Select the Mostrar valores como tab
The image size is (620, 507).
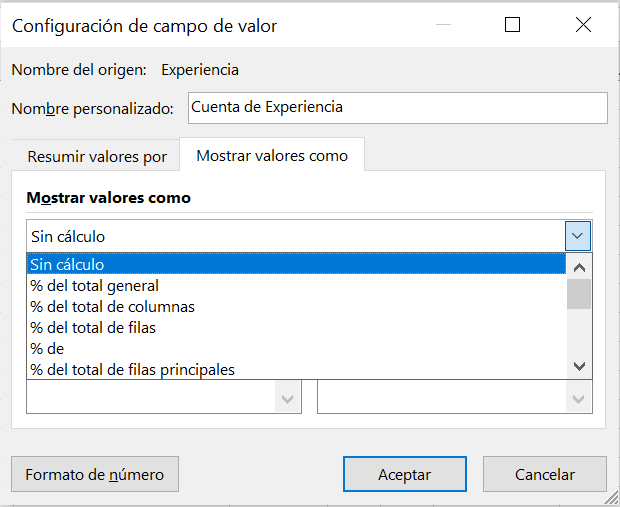pyautogui.click(x=272, y=155)
